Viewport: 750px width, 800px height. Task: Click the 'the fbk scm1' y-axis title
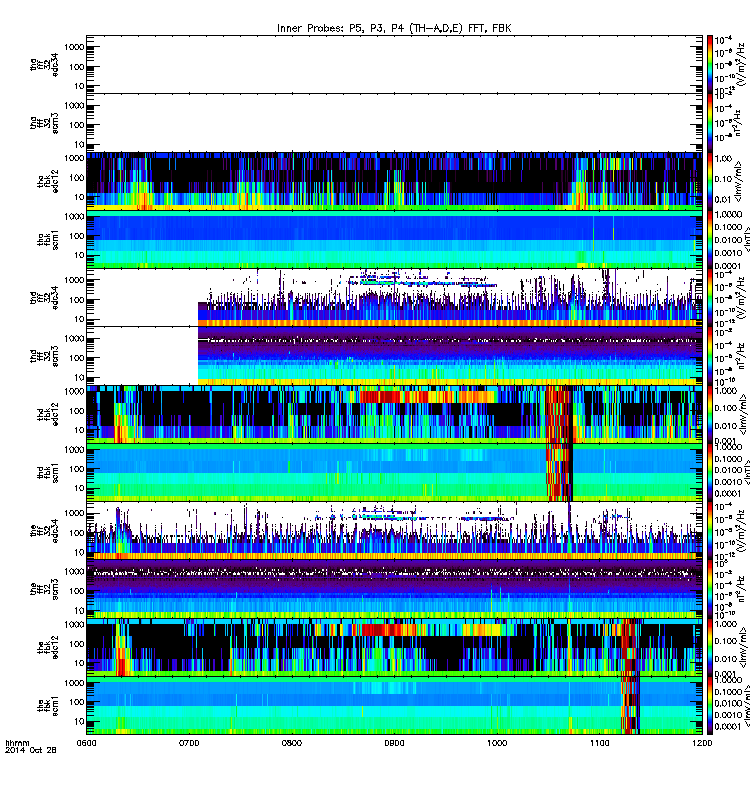point(48,705)
